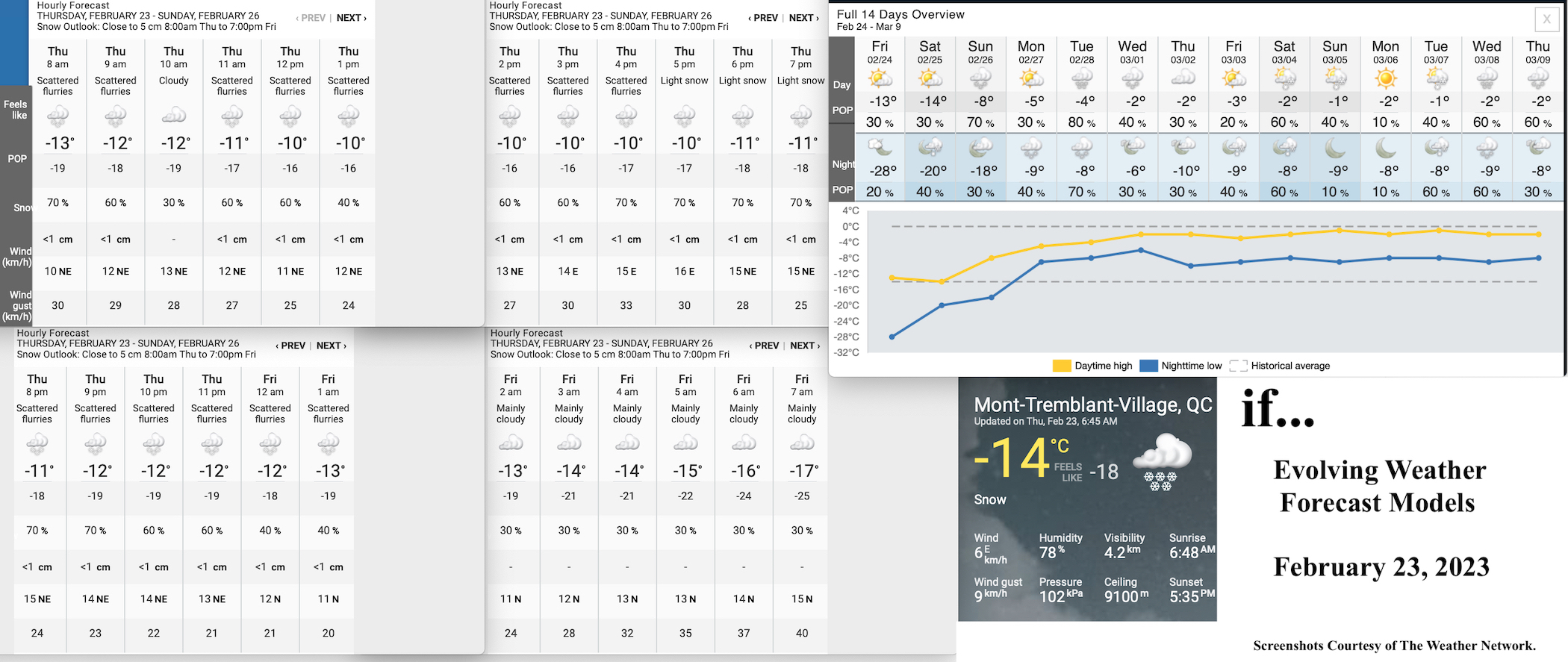The height and width of the screenshot is (662, 1568).
Task: Click the first yellow daytime high chart point
Action: 892,278
